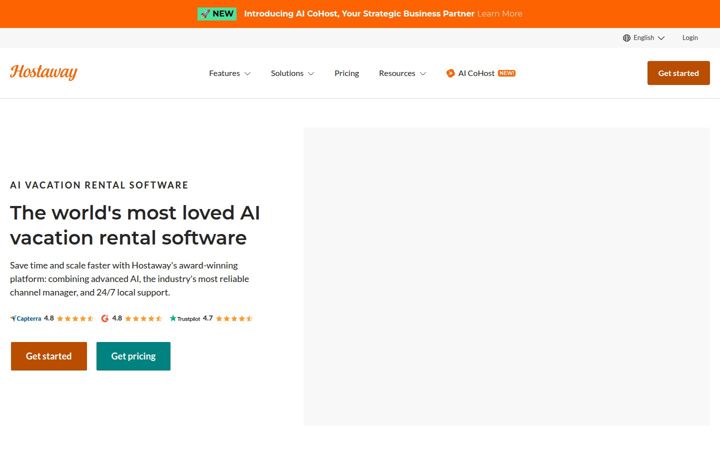Viewport: 720px width, 450px height.
Task: Click the hero image placeholder area
Action: [x=506, y=277]
